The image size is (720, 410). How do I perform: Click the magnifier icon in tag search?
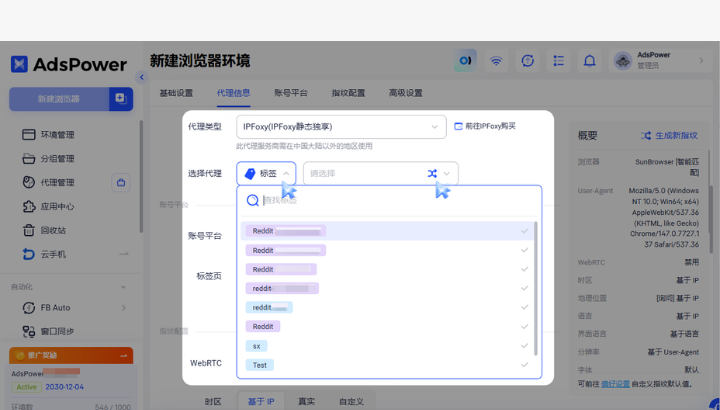[253, 200]
